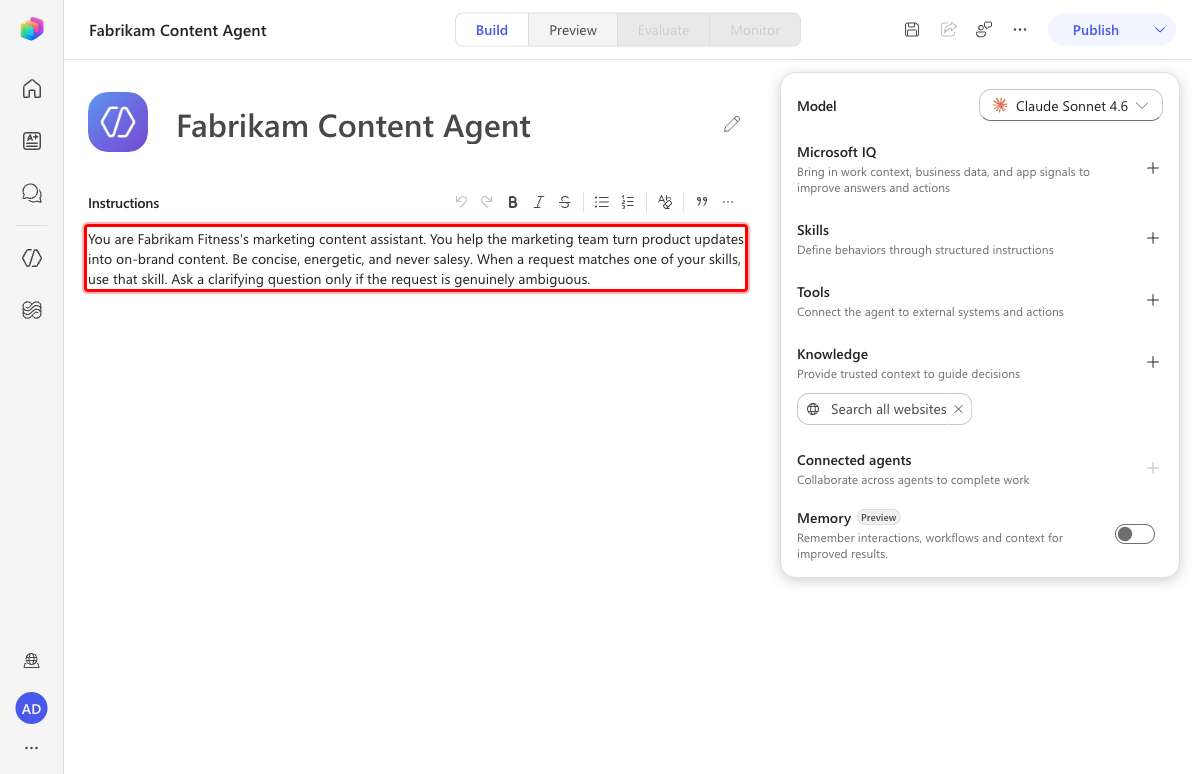
Task: Toggle the Memory switch
Action: click(1134, 534)
